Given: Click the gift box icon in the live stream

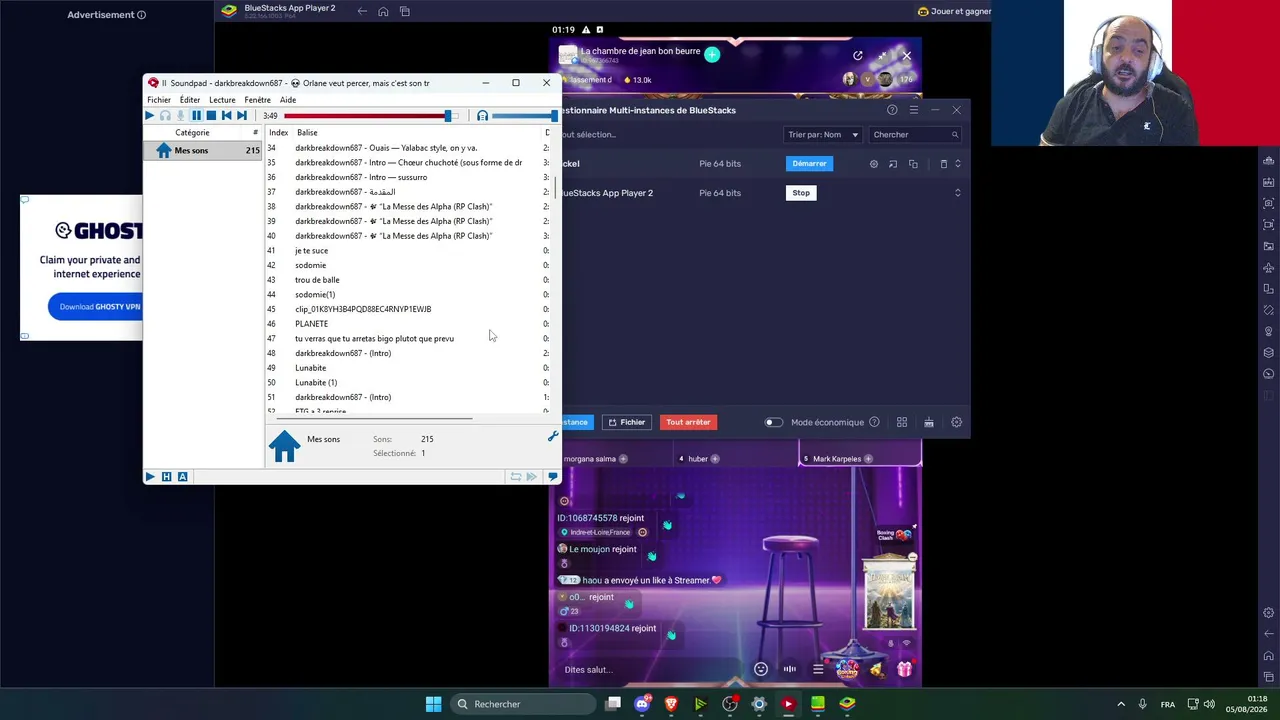Looking at the screenshot, I should point(905,669).
